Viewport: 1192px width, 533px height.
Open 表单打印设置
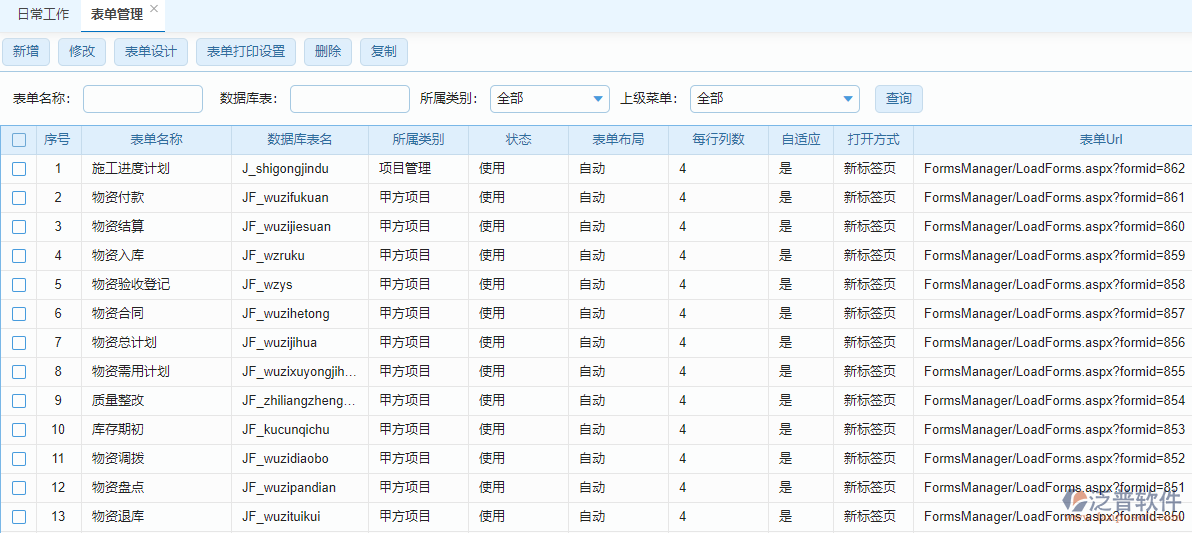point(246,52)
